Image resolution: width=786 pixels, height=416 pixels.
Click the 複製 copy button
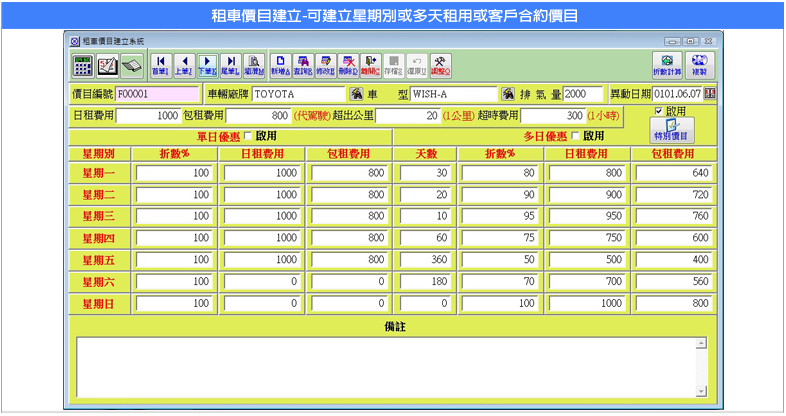tap(700, 66)
